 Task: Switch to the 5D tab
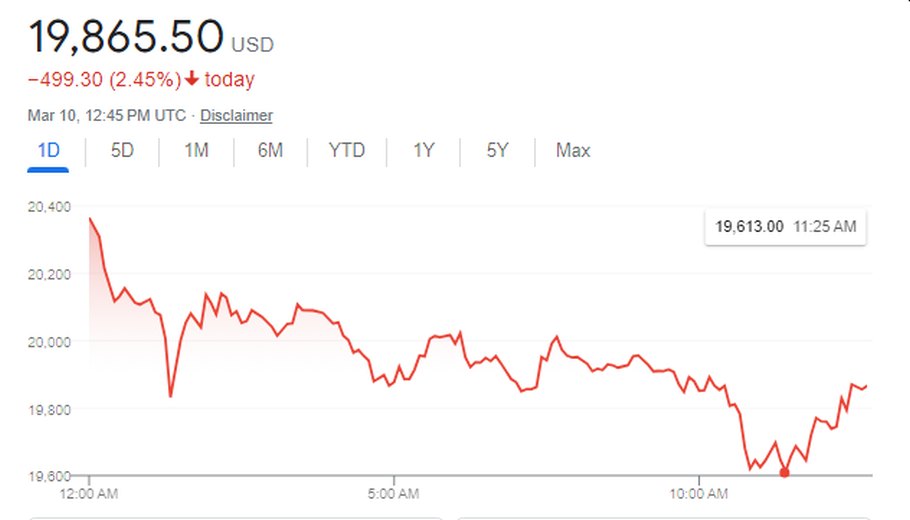pos(122,151)
